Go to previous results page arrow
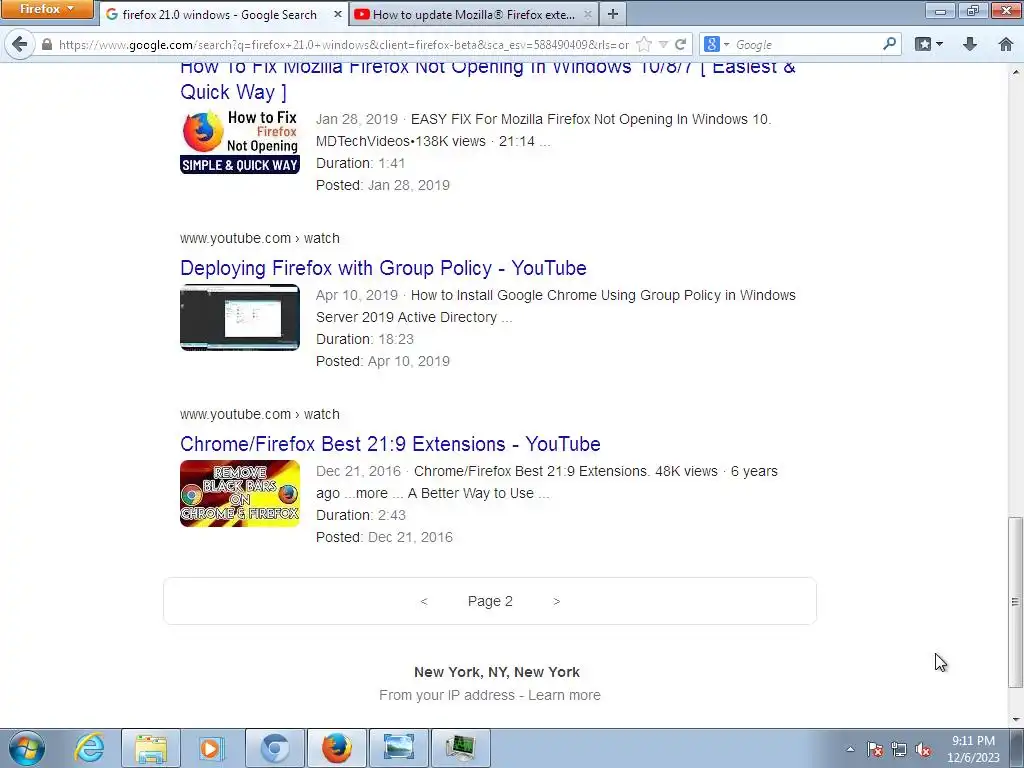Viewport: 1024px width, 768px height. click(424, 601)
